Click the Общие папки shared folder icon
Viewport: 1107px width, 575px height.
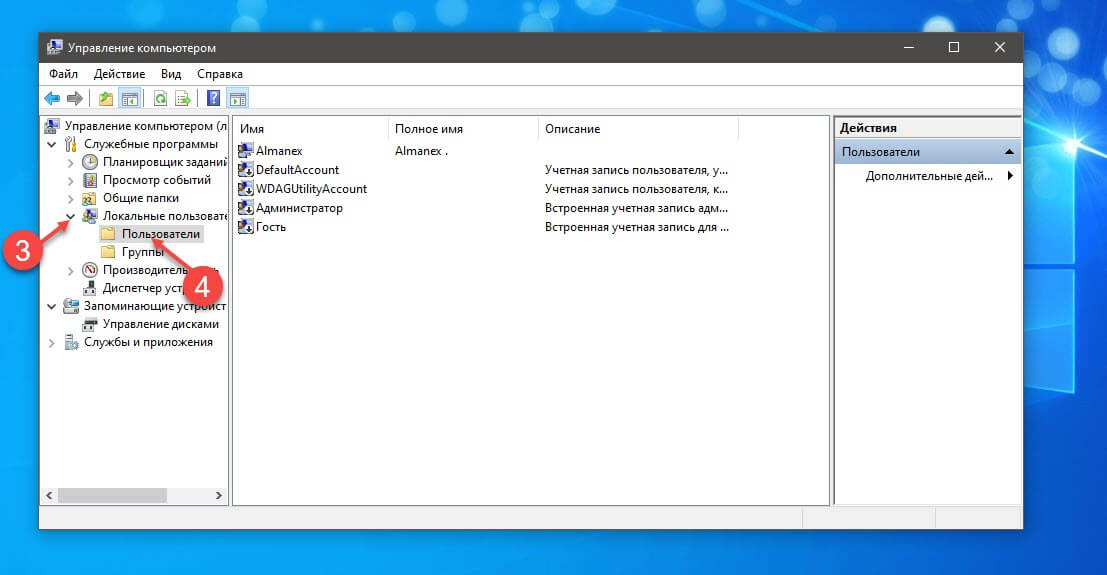point(90,198)
